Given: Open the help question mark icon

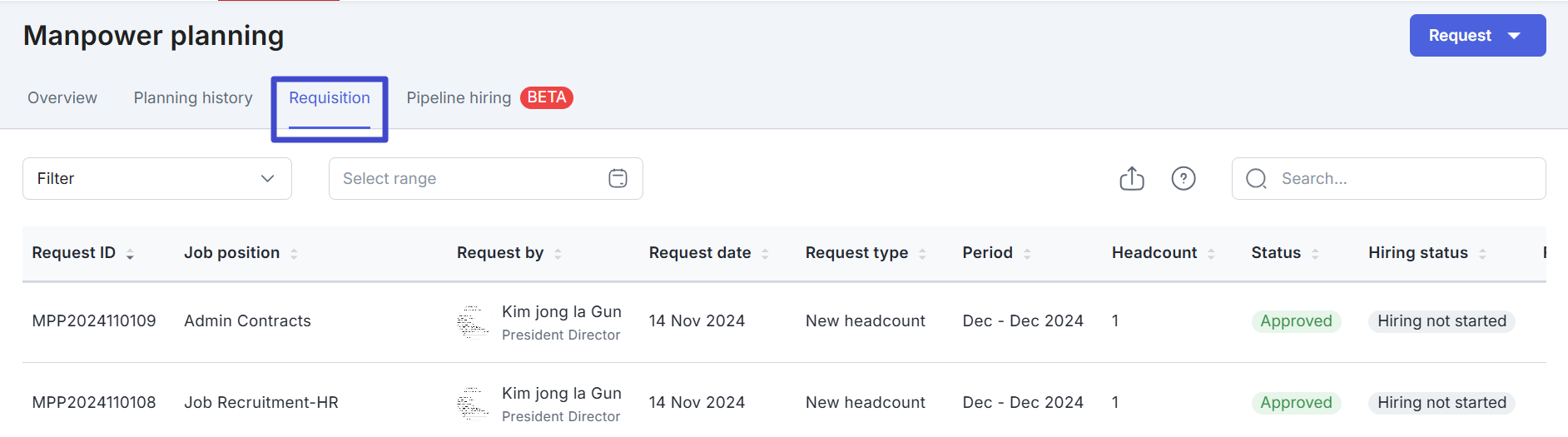Looking at the screenshot, I should [1183, 179].
